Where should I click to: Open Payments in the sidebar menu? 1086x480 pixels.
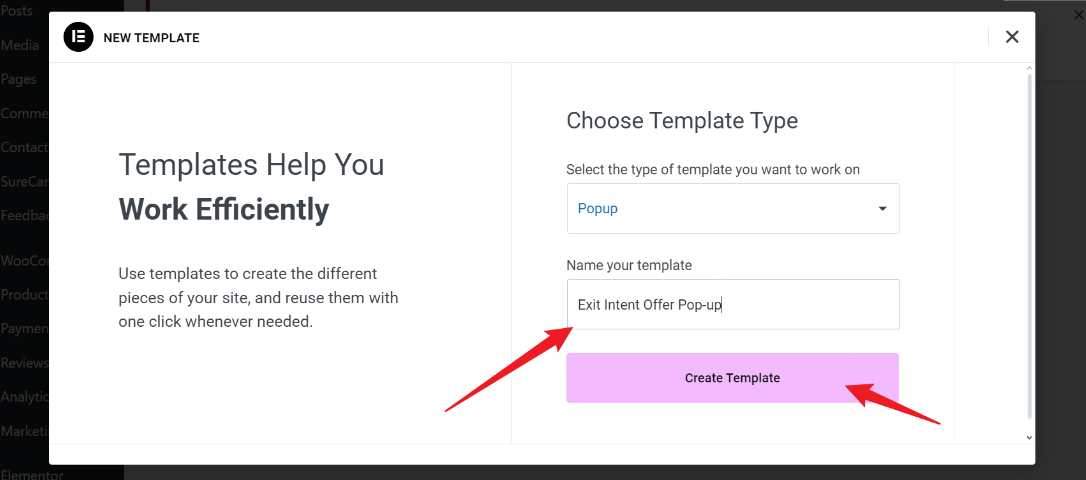click(x=24, y=329)
